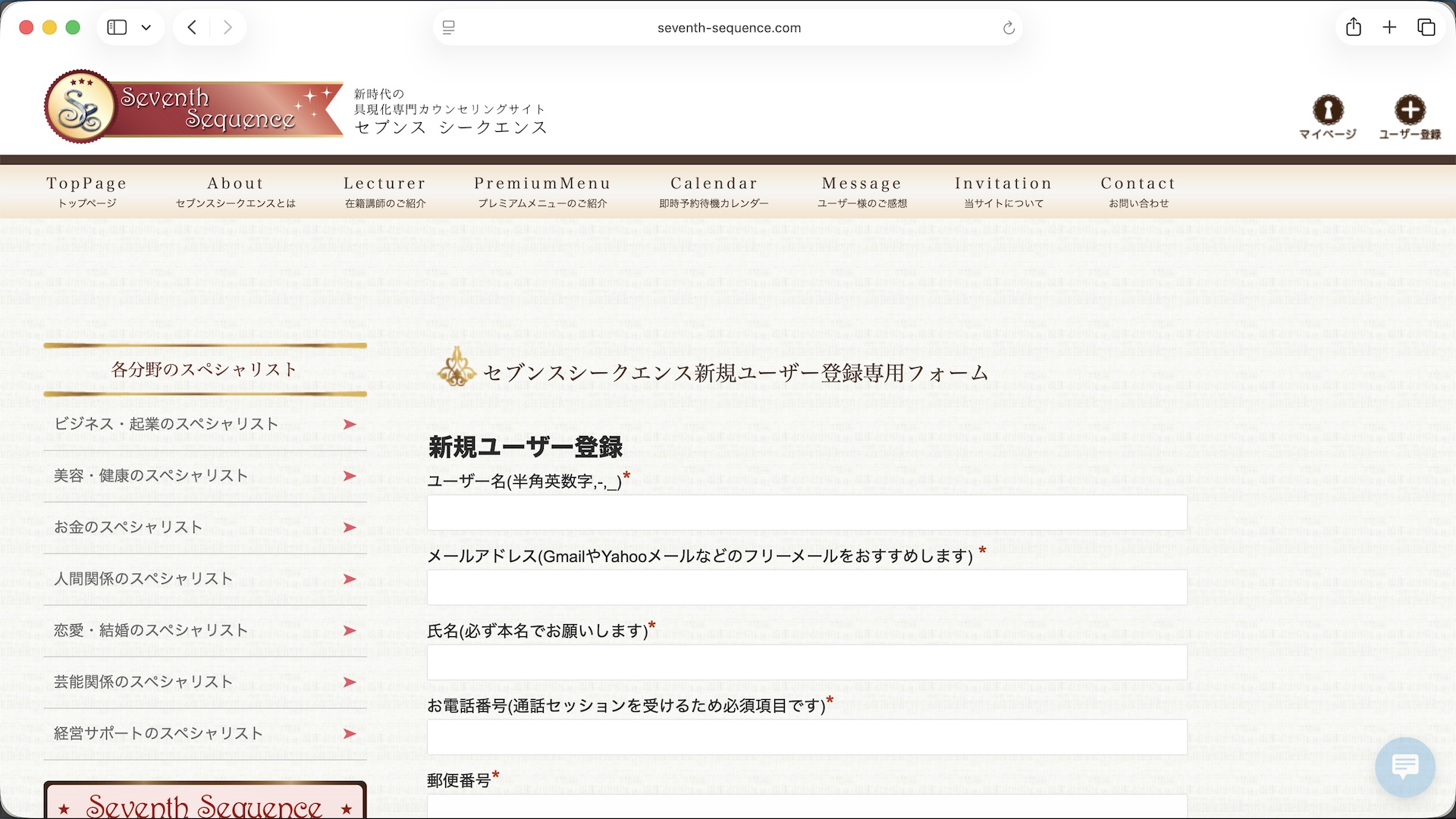The height and width of the screenshot is (819, 1456).
Task: Open the PremiumMenu navigation item
Action: click(542, 191)
